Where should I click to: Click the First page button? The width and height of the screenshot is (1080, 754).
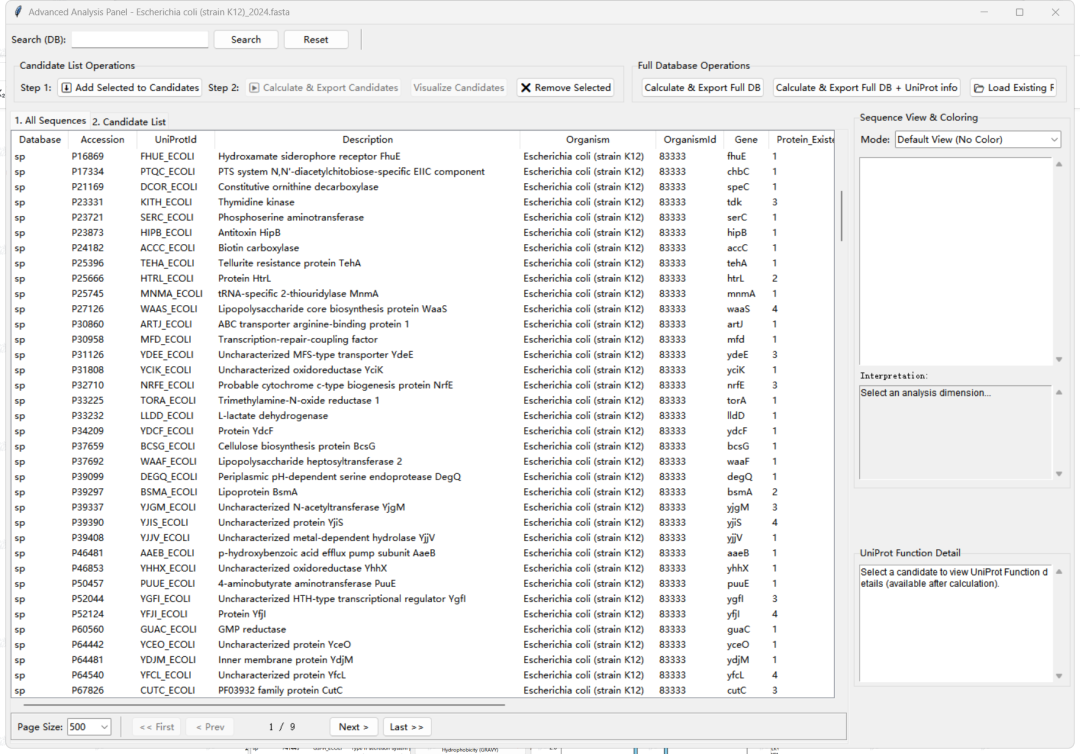point(157,726)
